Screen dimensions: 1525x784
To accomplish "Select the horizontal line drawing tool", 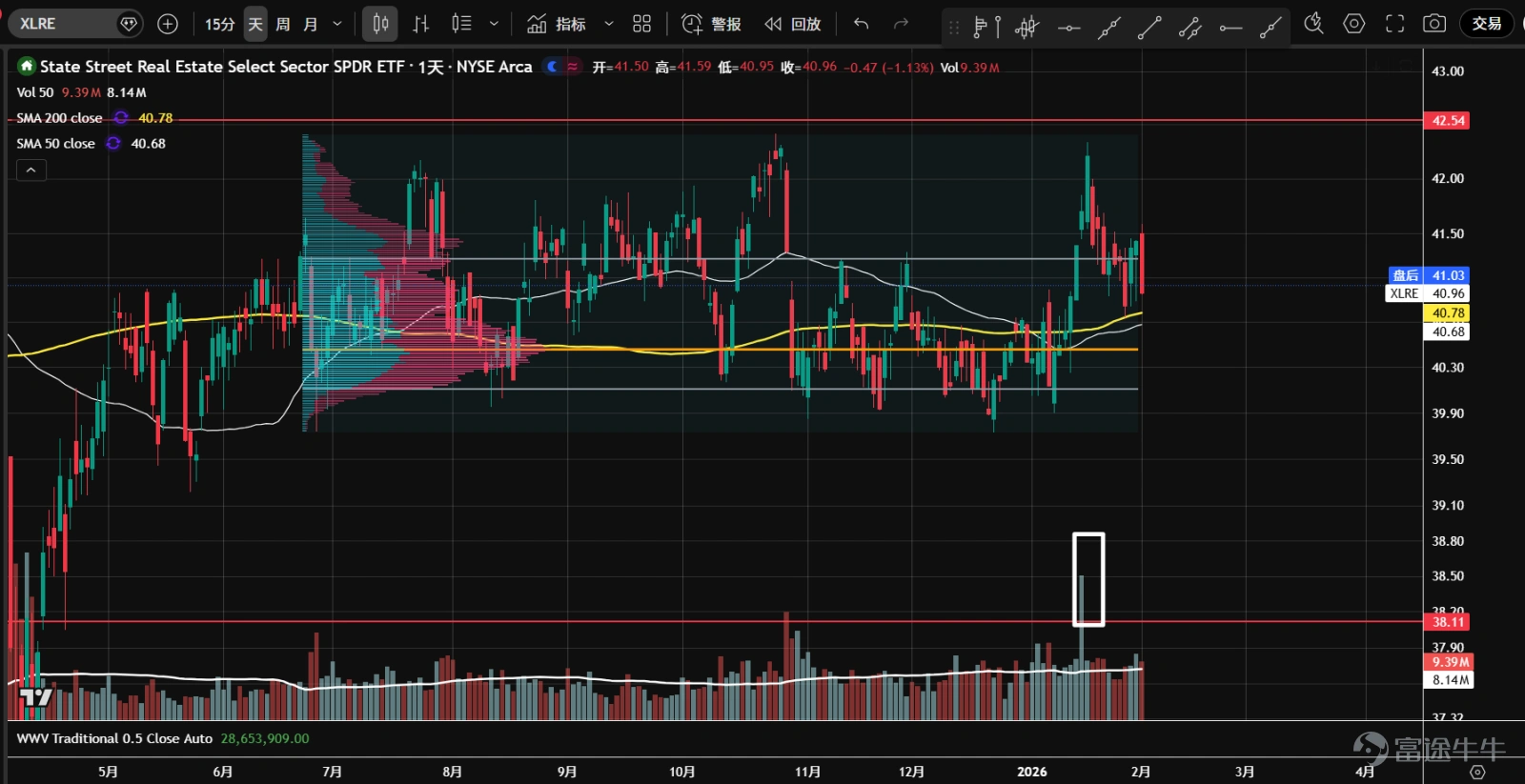I will click(1068, 27).
